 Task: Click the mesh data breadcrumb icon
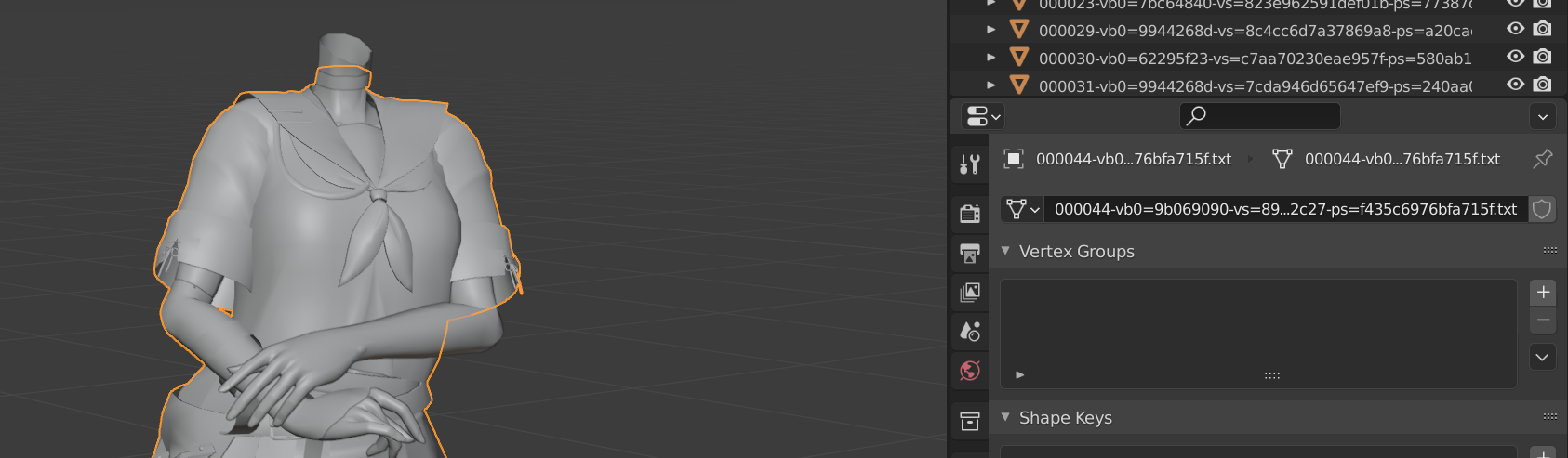pyautogui.click(x=1282, y=159)
